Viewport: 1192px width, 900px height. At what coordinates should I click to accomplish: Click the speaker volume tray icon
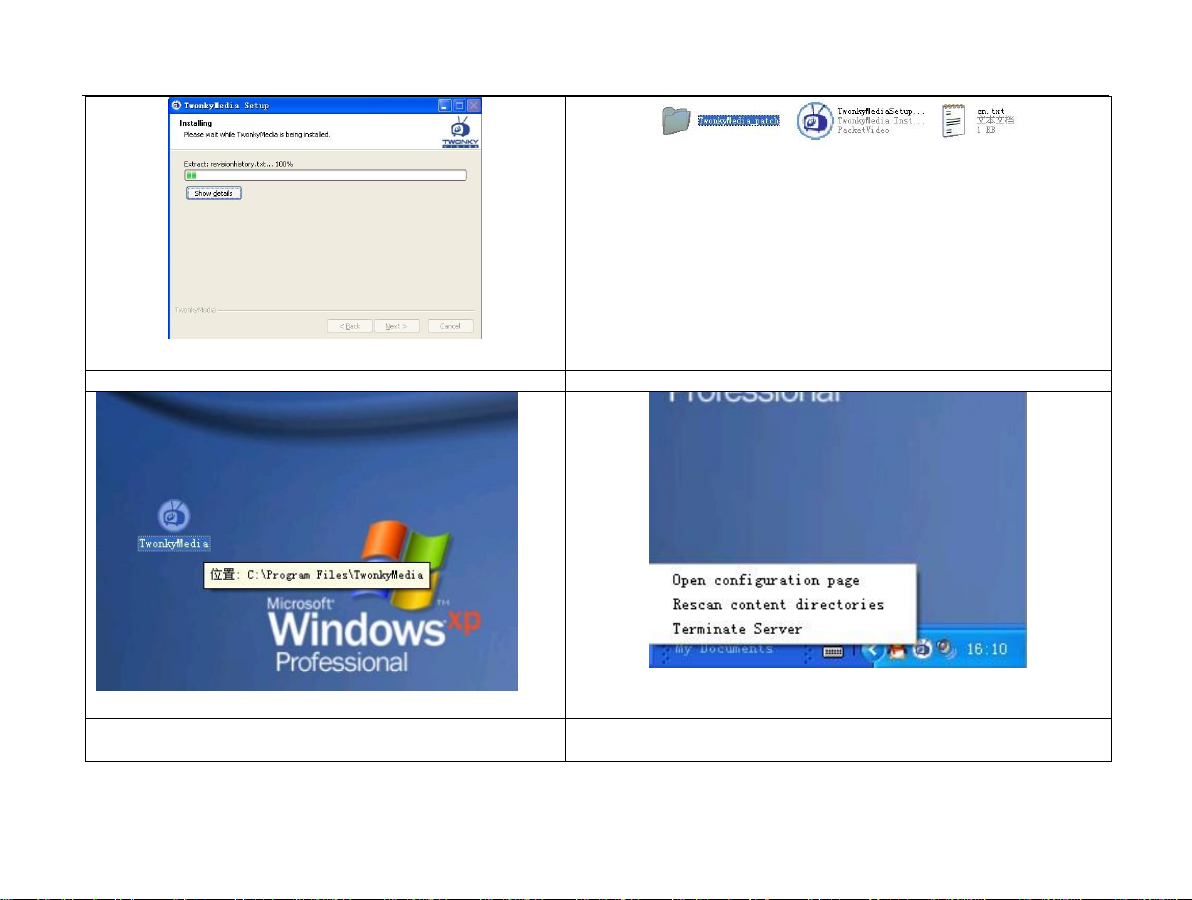[x=946, y=648]
